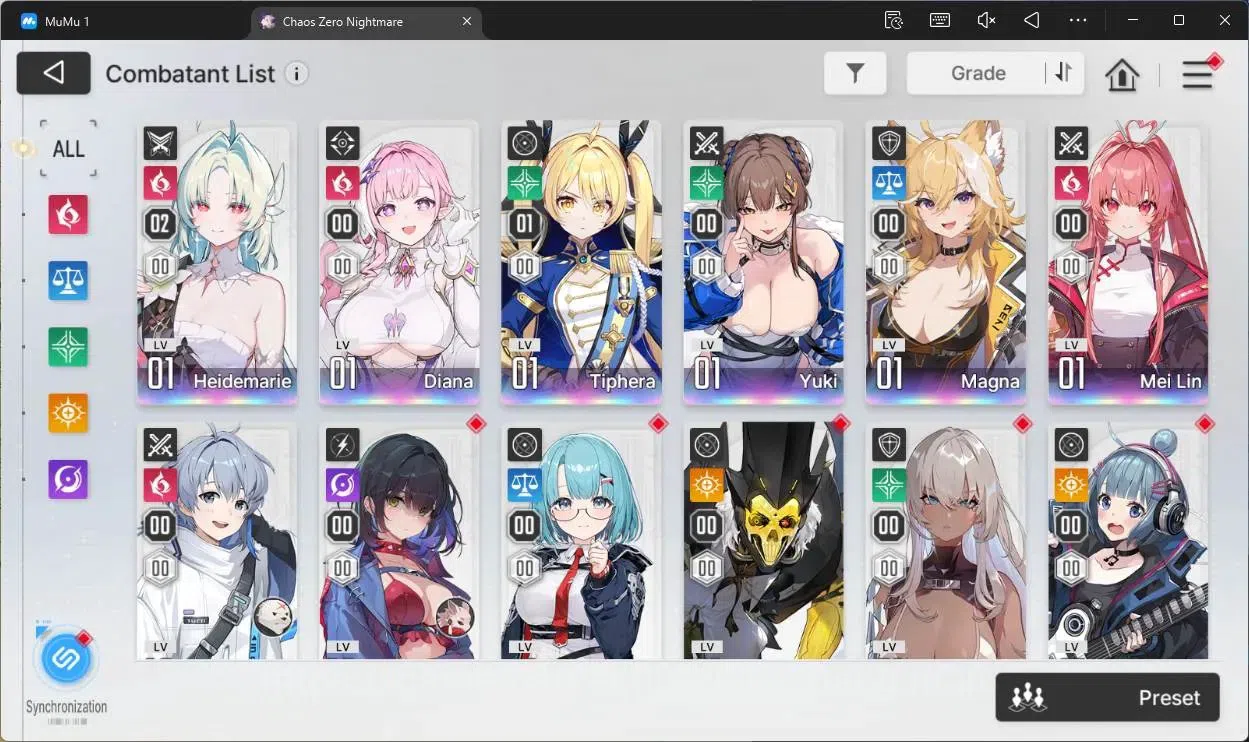Select Diana combatant card
1249x742 pixels.
coord(399,263)
